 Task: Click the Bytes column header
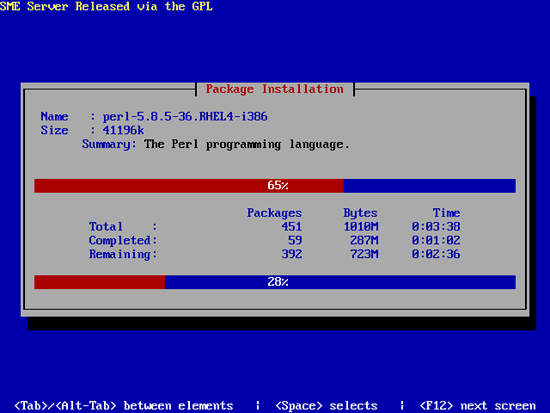pyautogui.click(x=360, y=213)
